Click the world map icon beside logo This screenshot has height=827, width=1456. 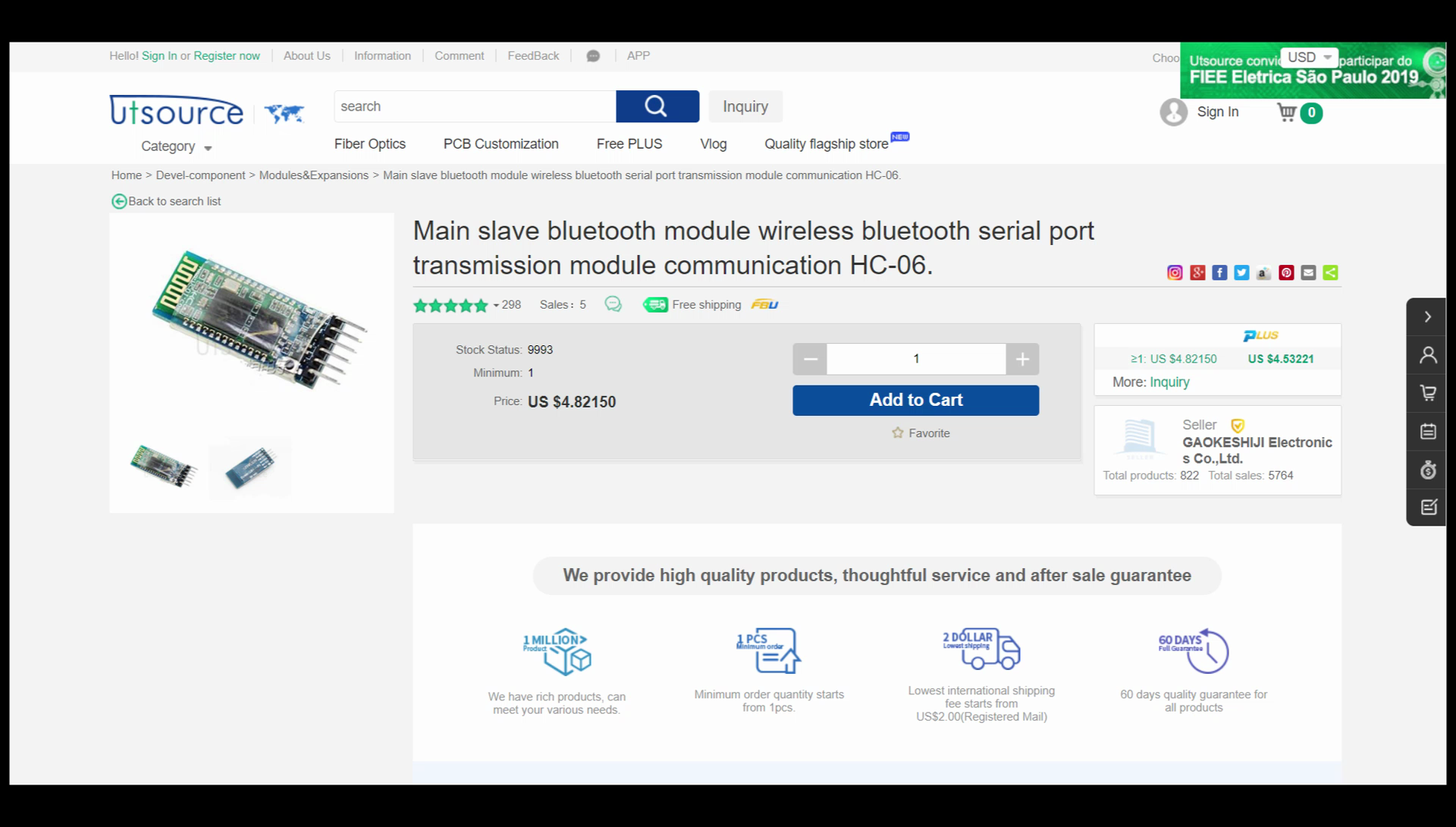284,114
